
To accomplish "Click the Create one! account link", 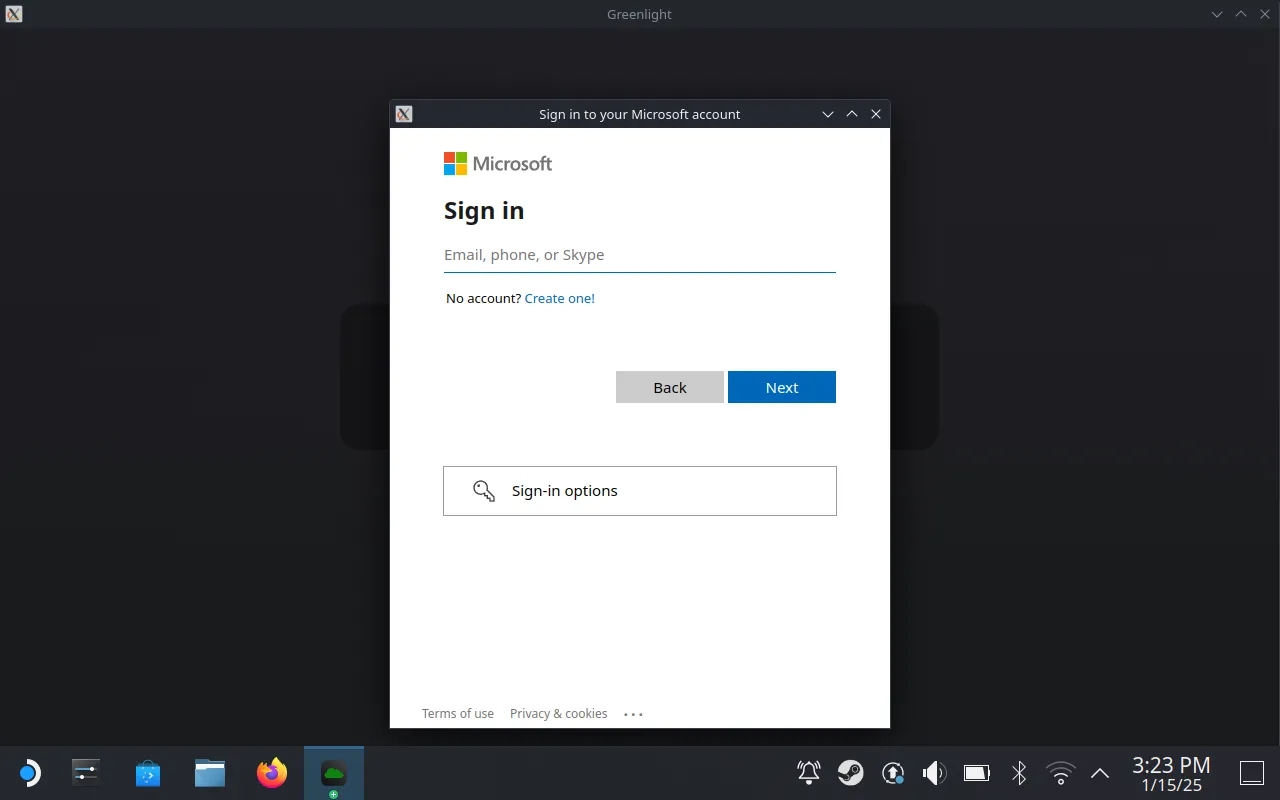I will click(x=559, y=298).
